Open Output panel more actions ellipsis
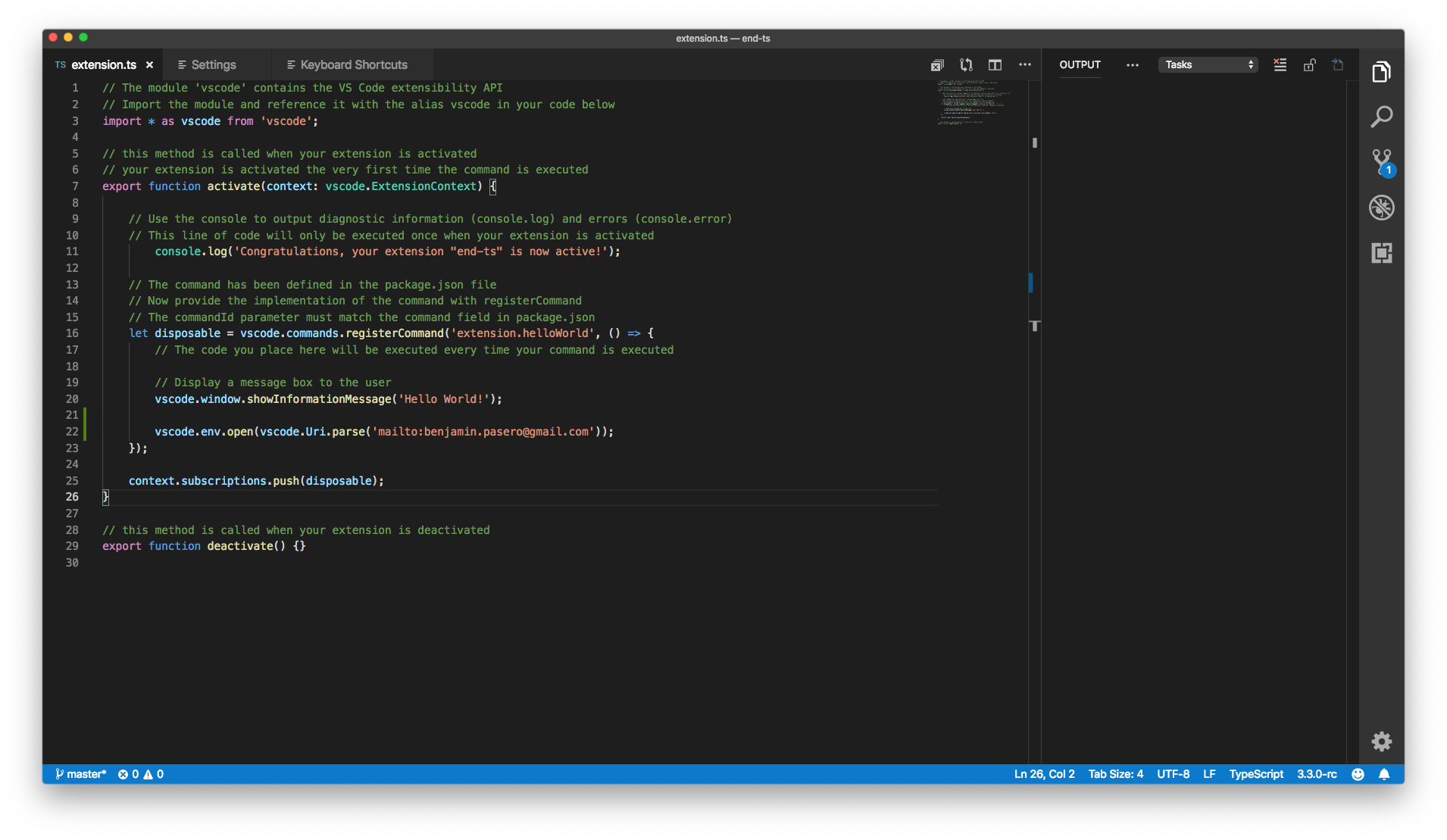 (x=1132, y=65)
